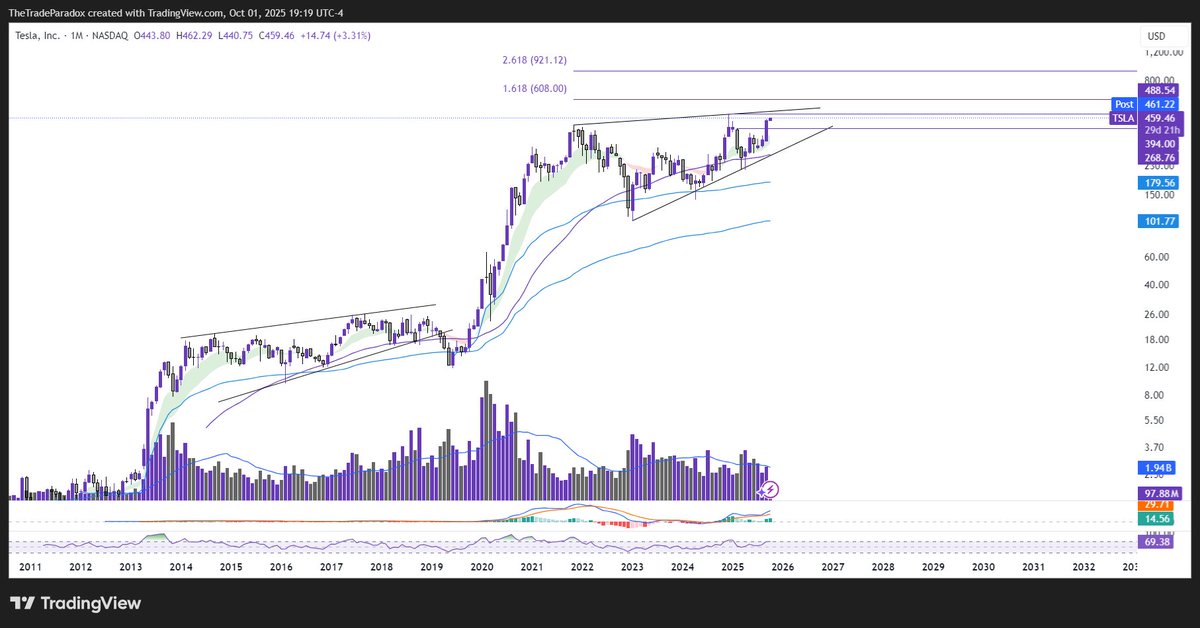This screenshot has width=1200, height=628.
Task: Select the 1.618 (608.00) Fibonacci label
Action: point(535,89)
